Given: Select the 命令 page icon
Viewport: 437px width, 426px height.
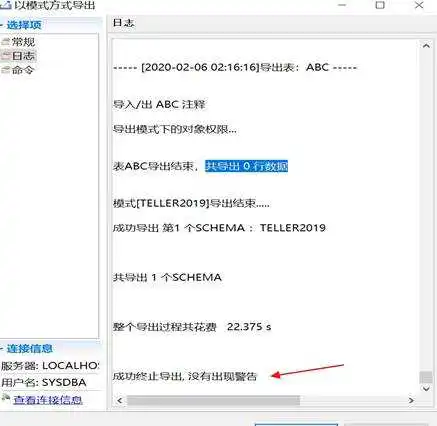Looking at the screenshot, I should (5, 70).
